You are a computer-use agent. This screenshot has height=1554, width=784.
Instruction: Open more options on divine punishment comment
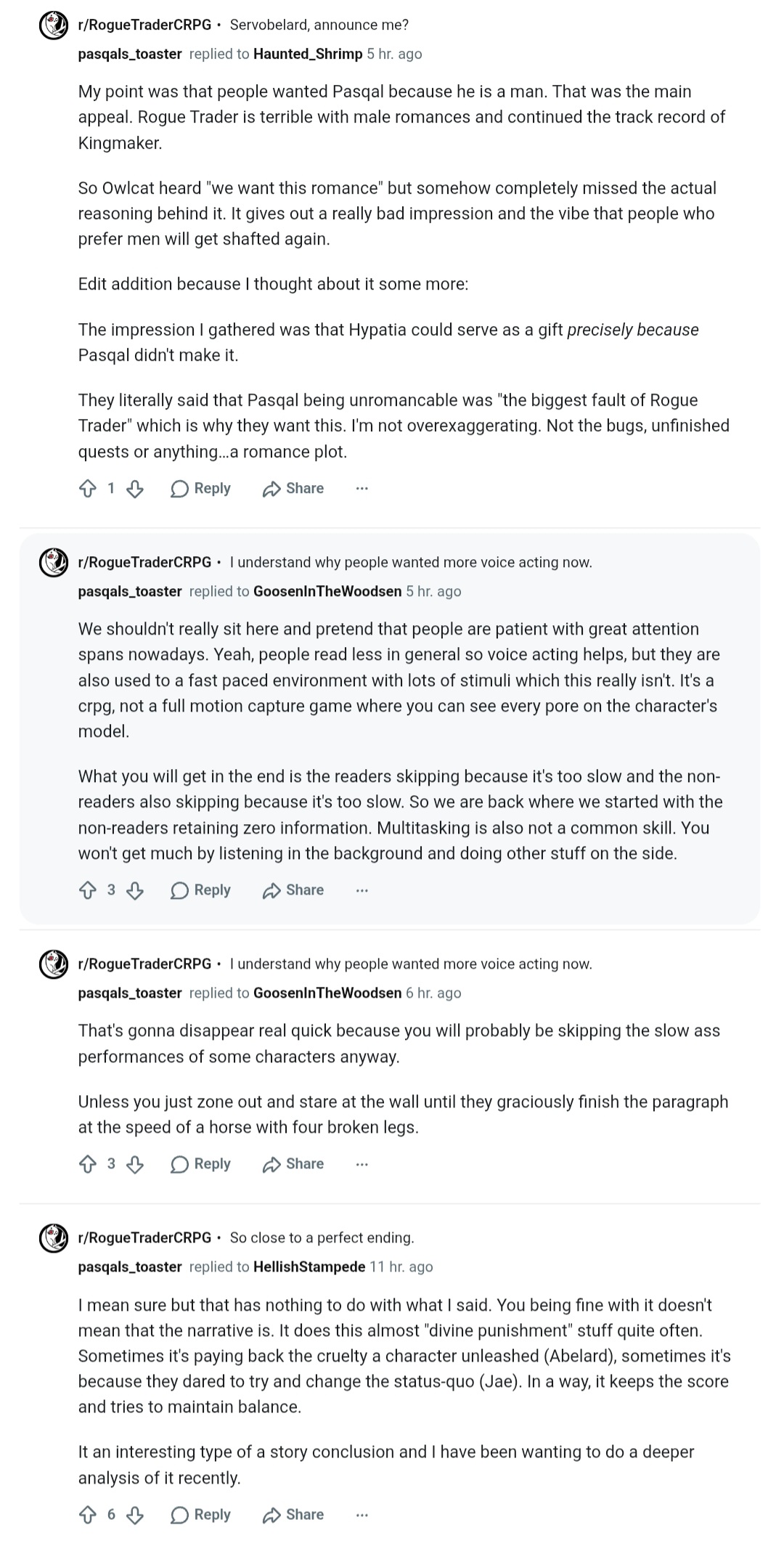pos(362,1515)
